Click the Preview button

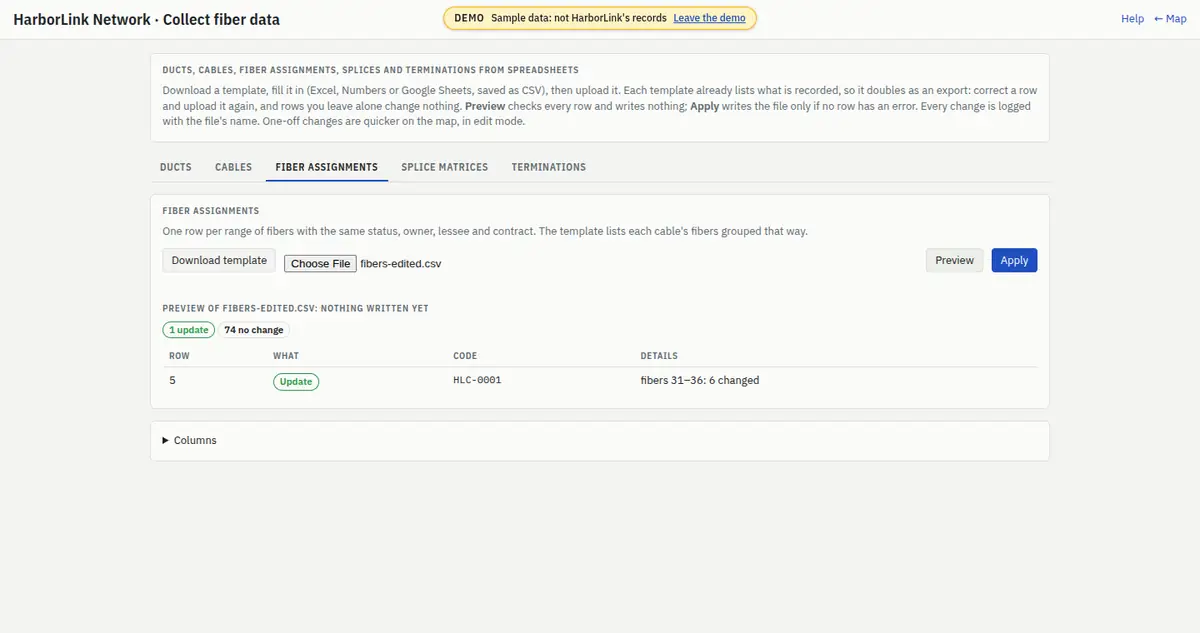(954, 260)
